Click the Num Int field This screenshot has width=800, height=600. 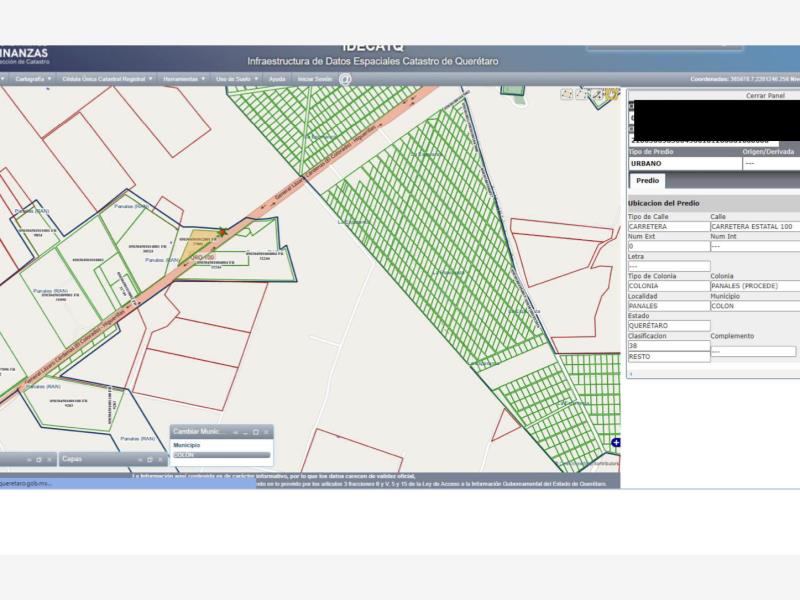point(755,246)
